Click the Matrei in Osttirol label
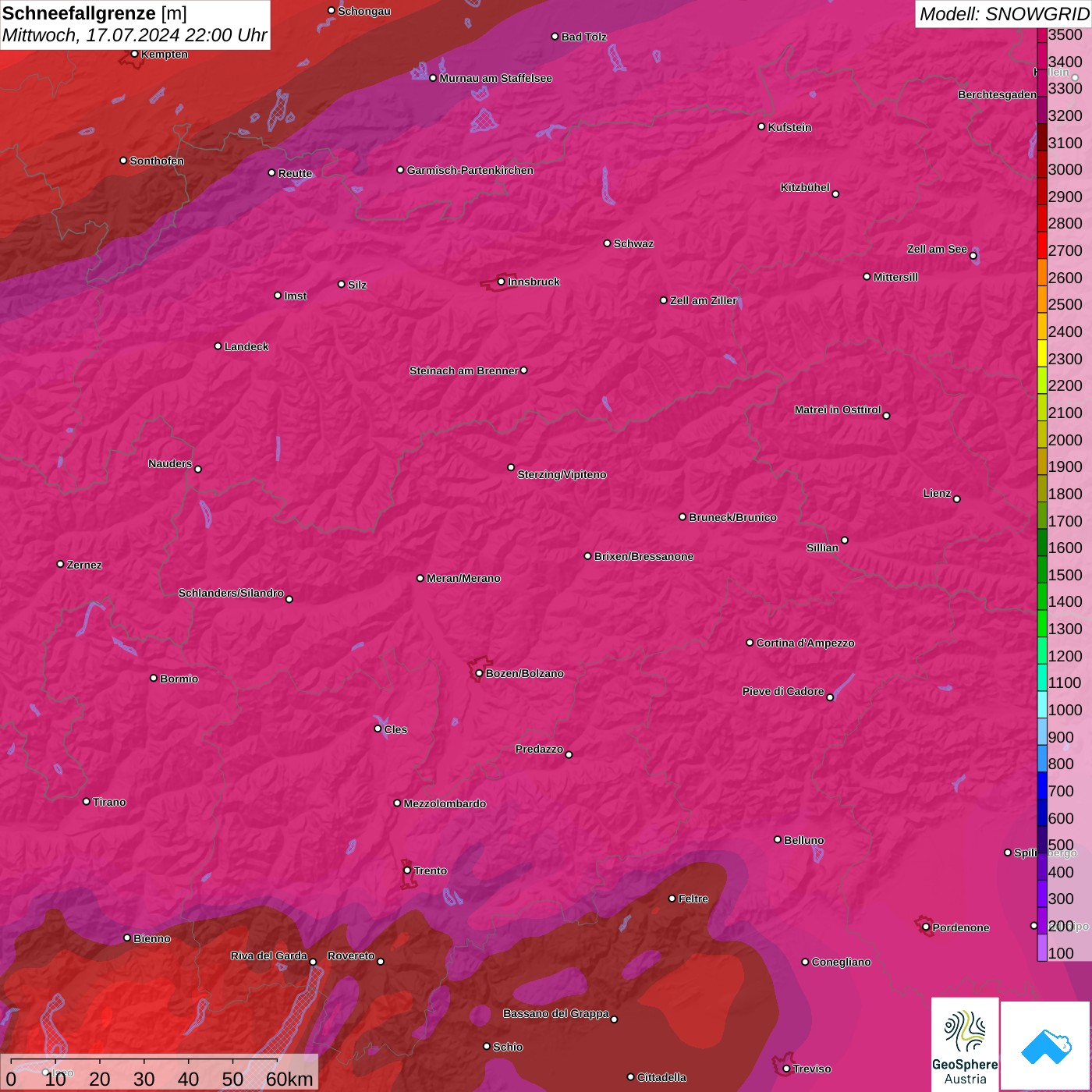This screenshot has height=1092, width=1092. [838, 409]
